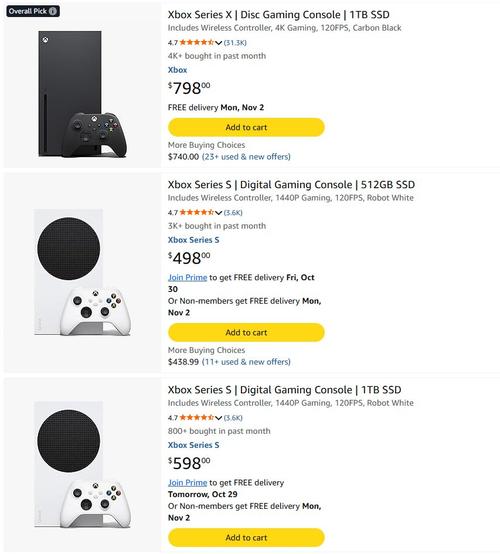The width and height of the screenshot is (500, 554).
Task: Expand rating chevron for 512GB Series S
Action: (218, 213)
